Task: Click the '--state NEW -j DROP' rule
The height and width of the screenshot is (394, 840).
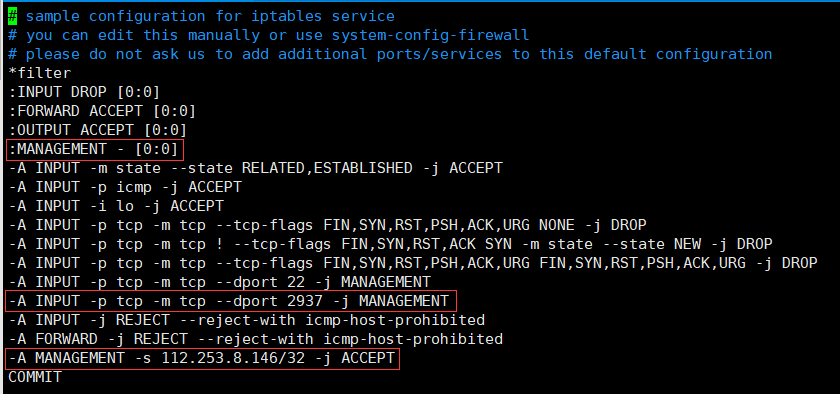Action: pyautogui.click(x=391, y=244)
